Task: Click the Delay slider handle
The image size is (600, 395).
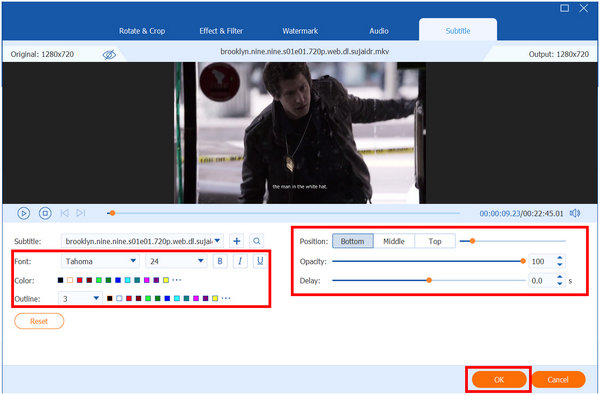Action: coord(429,281)
